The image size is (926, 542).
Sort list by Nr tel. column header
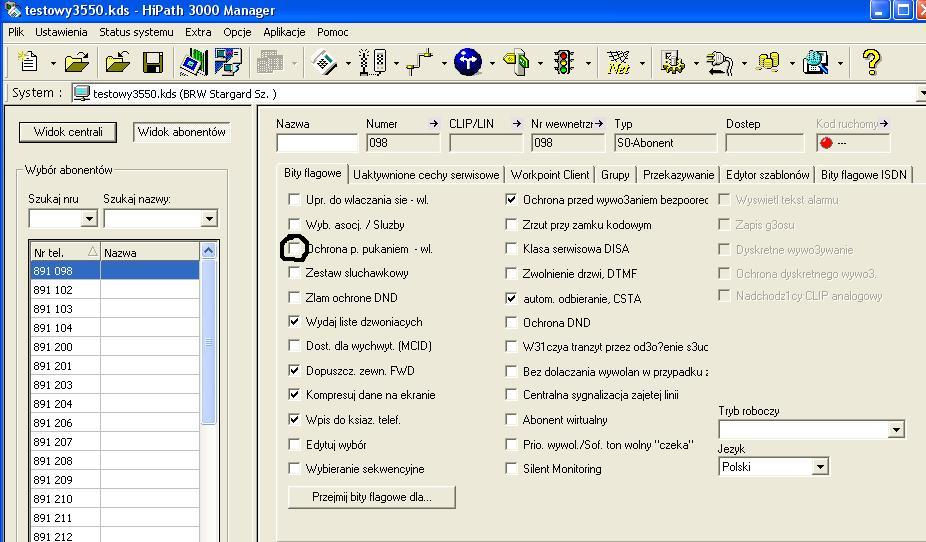[65, 252]
